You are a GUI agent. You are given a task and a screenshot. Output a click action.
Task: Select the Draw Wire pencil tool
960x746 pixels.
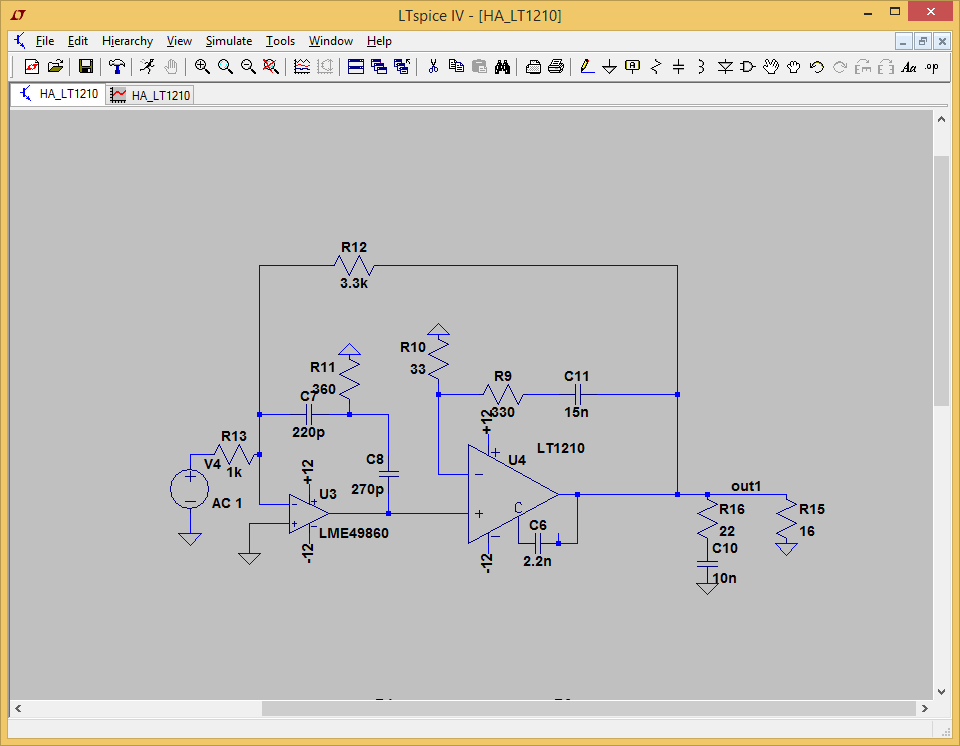(x=587, y=66)
